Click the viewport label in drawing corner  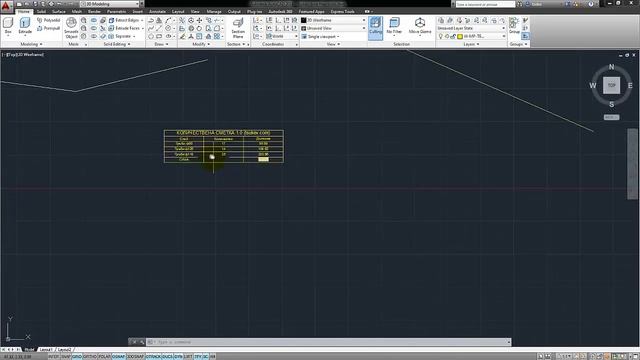click(x=24, y=54)
